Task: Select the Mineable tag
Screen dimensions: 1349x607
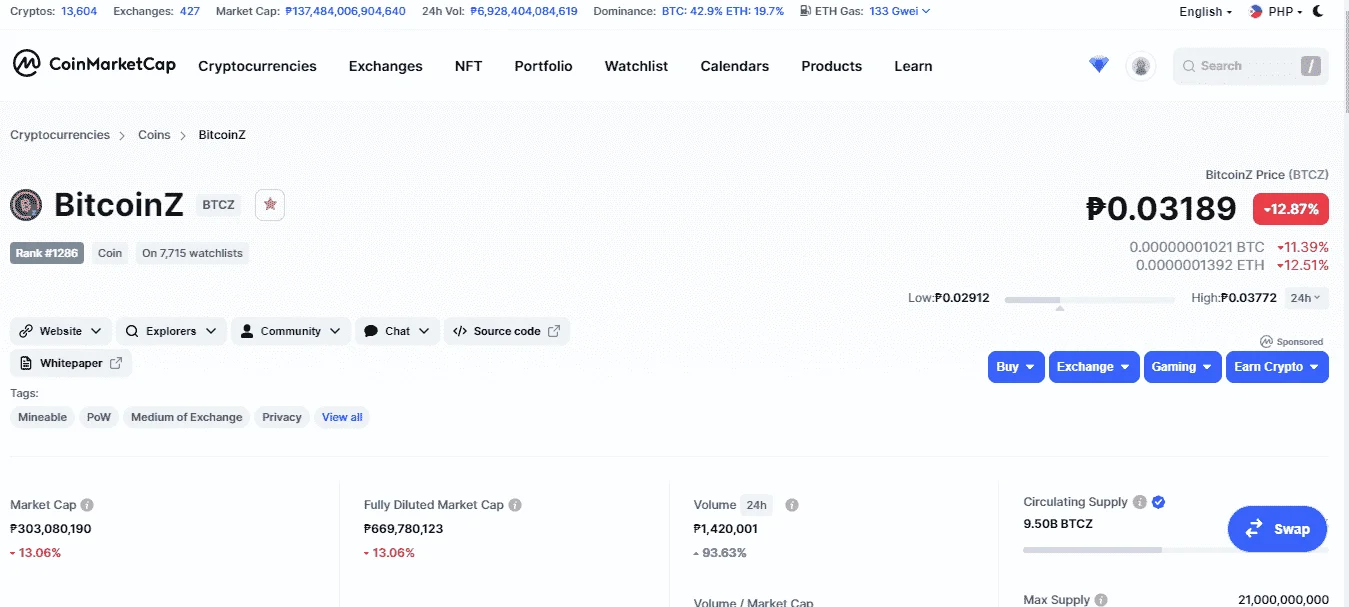Action: pos(43,417)
